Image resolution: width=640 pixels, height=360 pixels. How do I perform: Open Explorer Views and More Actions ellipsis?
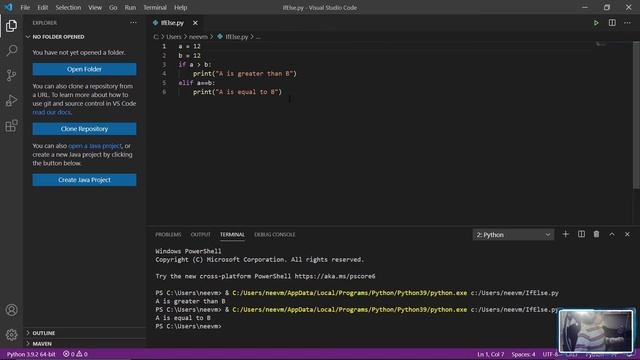pos(133,23)
